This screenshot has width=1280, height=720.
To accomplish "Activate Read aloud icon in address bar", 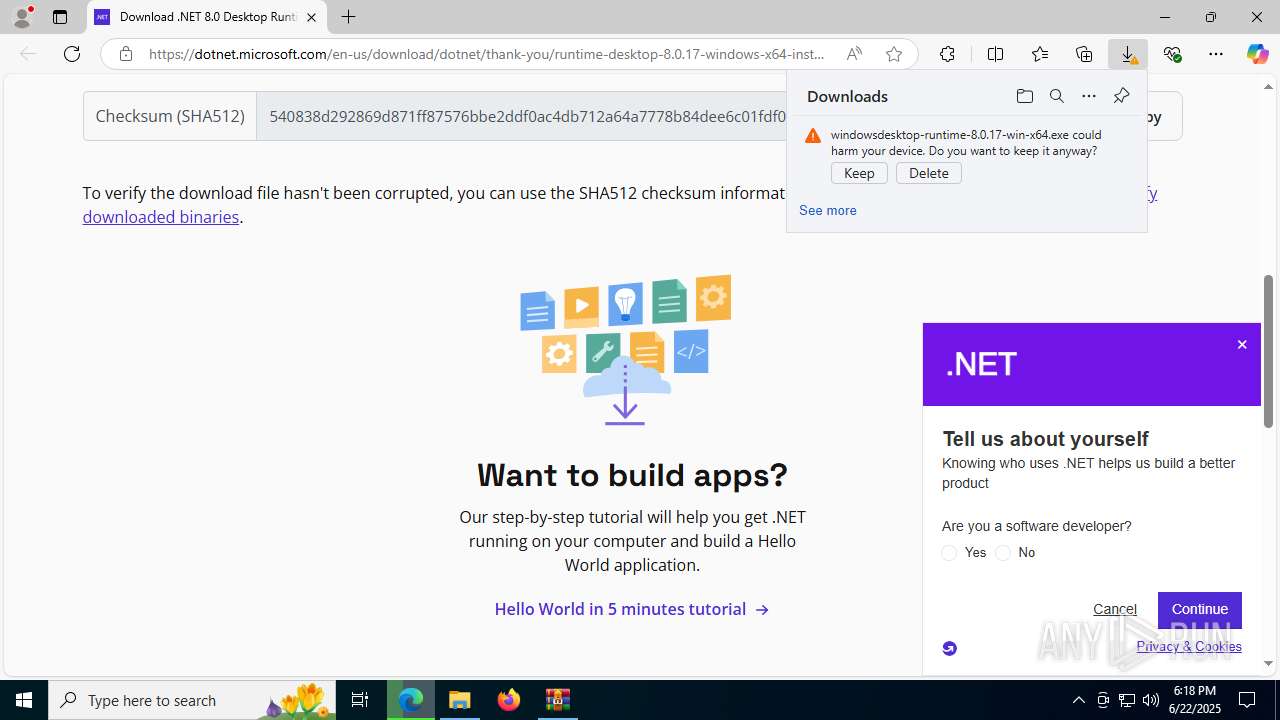I will [854, 54].
